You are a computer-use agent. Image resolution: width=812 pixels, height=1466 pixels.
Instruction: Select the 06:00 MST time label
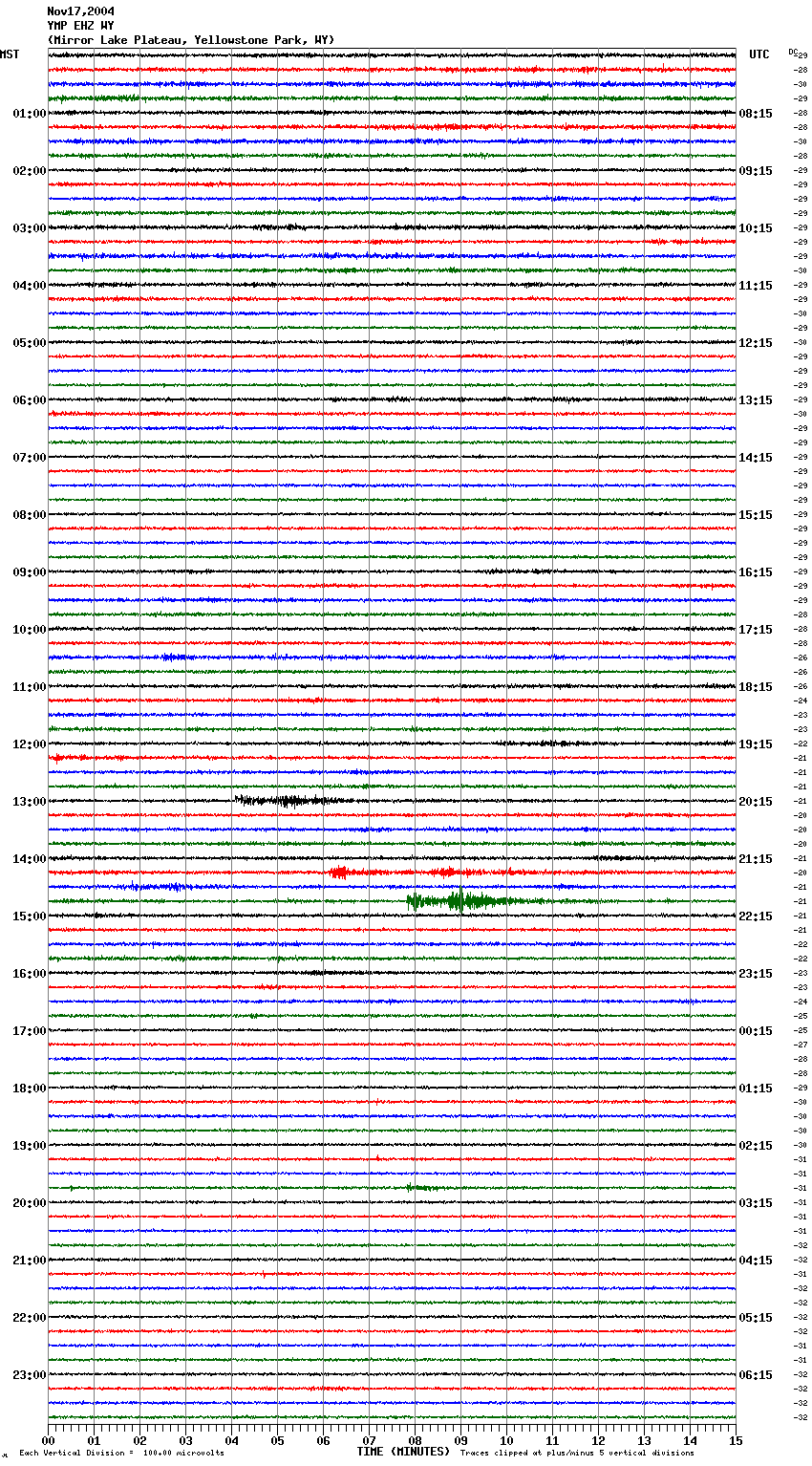(x=30, y=400)
